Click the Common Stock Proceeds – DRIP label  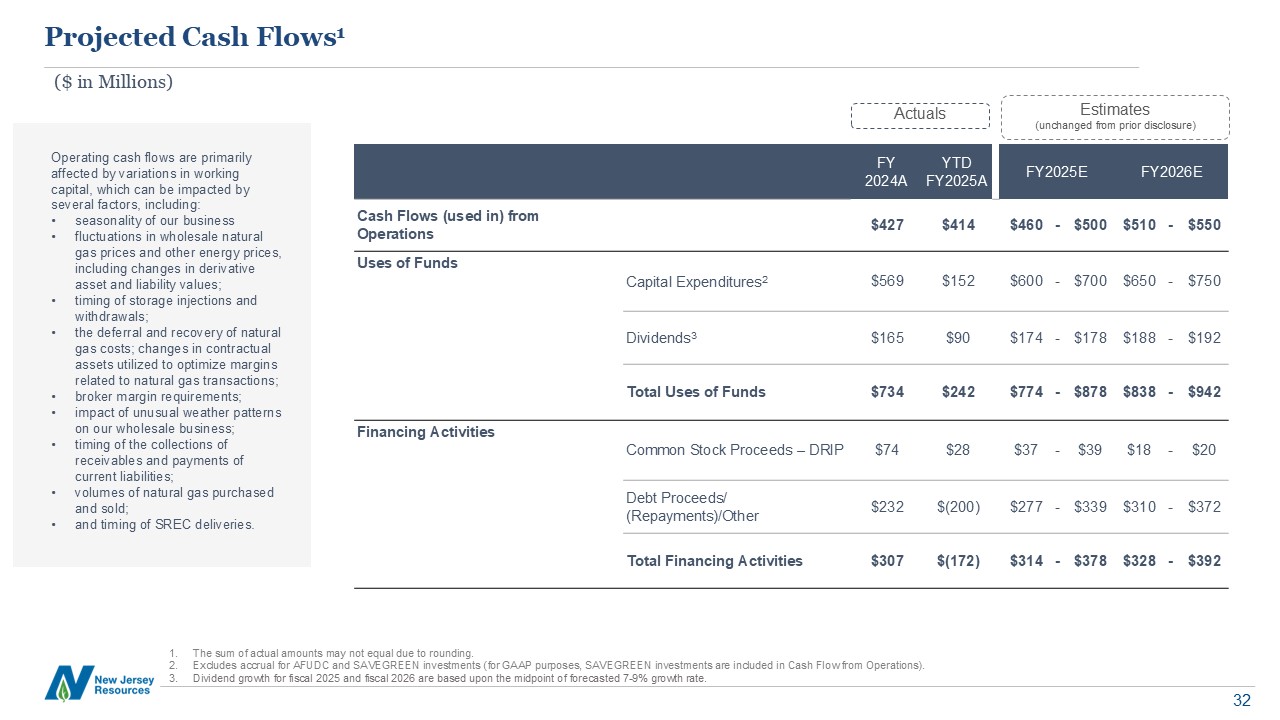pyautogui.click(x=735, y=450)
